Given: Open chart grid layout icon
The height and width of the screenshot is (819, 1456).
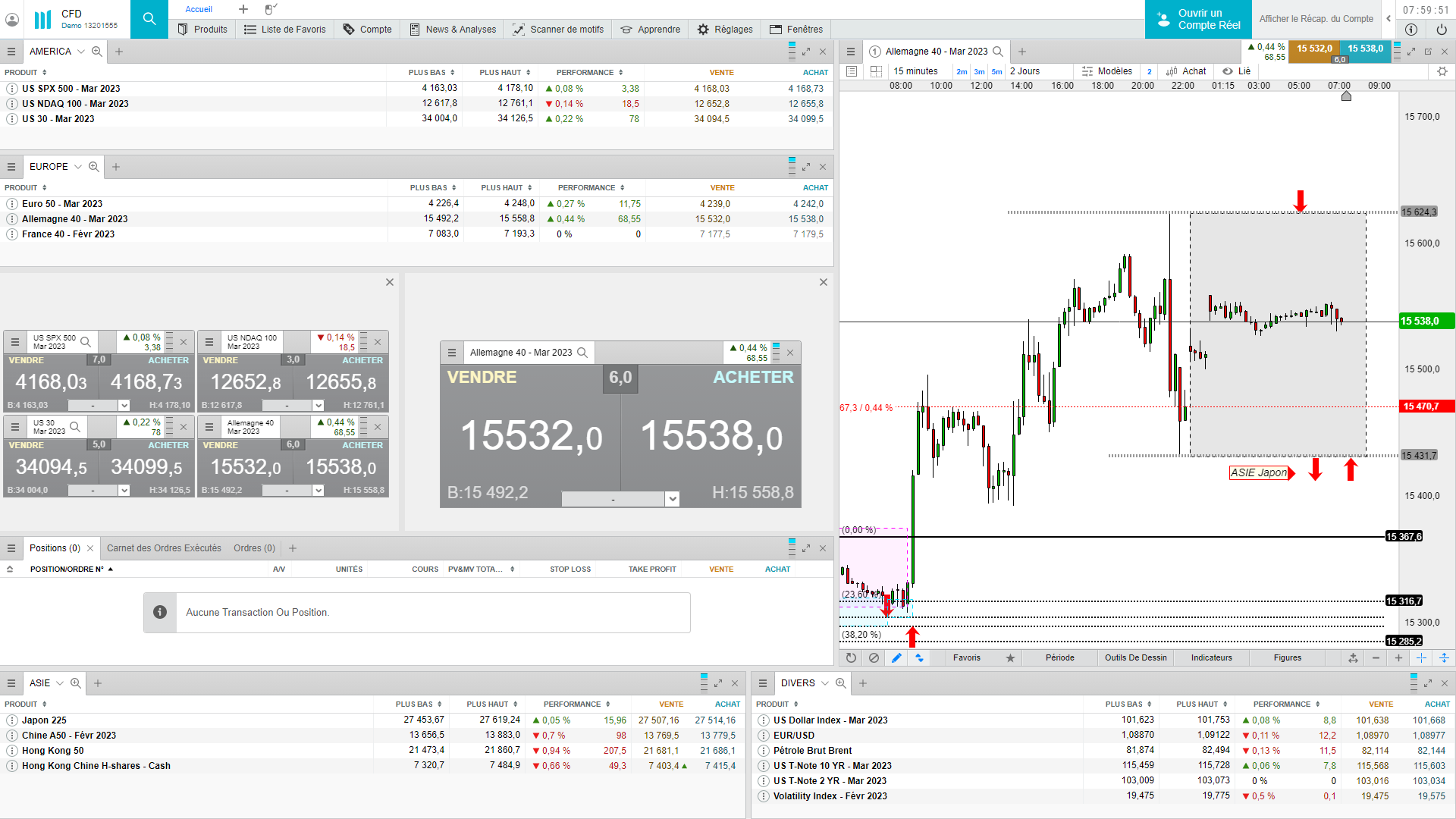Looking at the screenshot, I should click(x=876, y=71).
